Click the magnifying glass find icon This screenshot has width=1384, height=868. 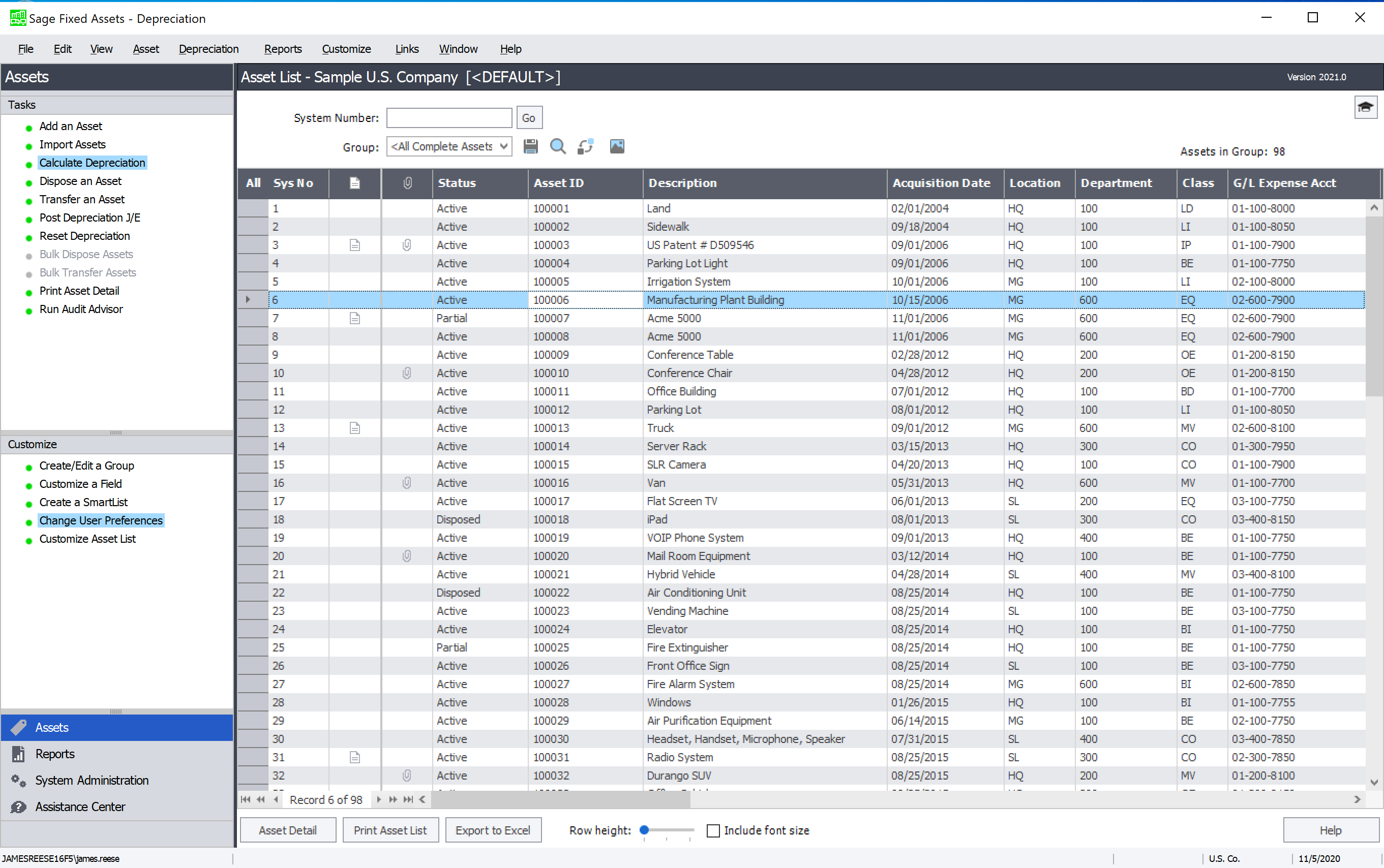[x=557, y=146]
